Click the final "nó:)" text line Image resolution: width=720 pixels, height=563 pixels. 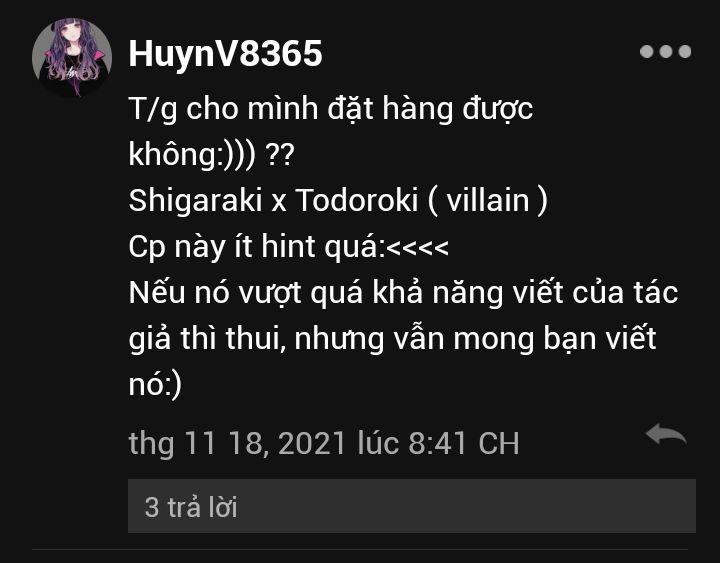point(155,384)
